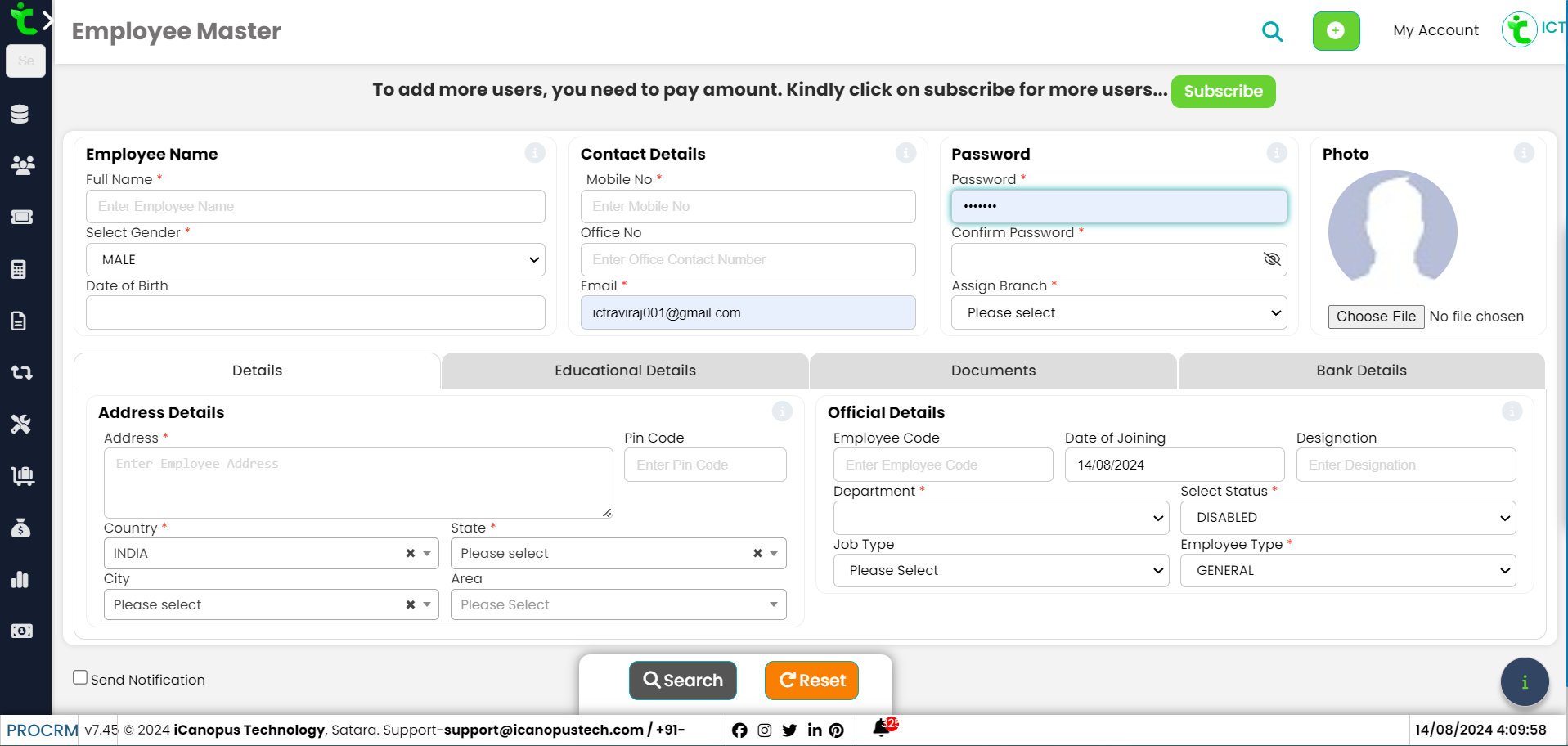Click the Full Name input field
Viewport: 1568px width, 746px height.
pos(315,207)
